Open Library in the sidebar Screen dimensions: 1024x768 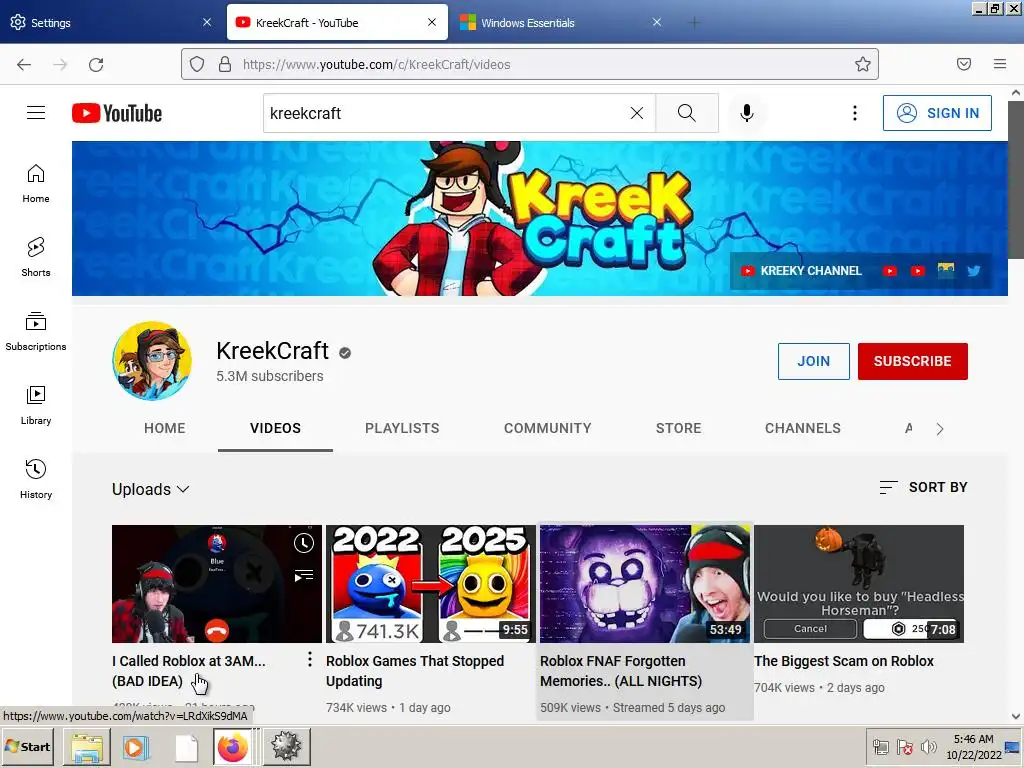point(36,406)
